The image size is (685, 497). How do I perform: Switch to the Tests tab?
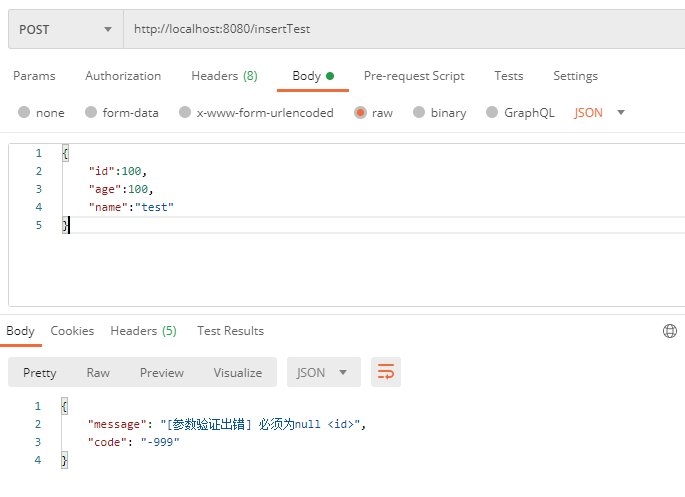(x=509, y=76)
